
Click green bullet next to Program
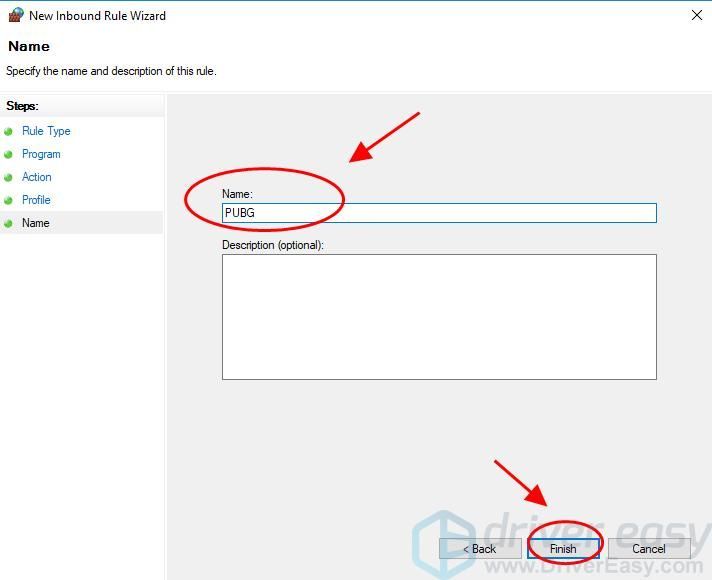(x=8, y=155)
